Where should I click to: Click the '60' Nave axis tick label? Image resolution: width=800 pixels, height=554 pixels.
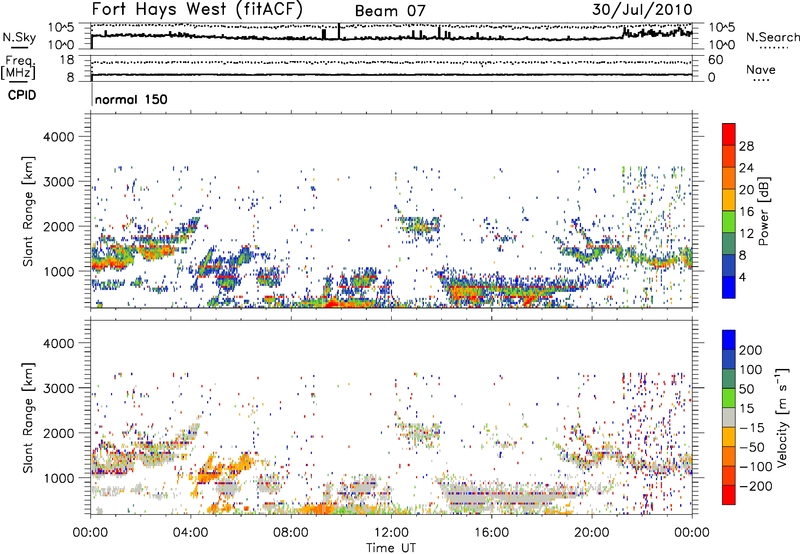716,60
